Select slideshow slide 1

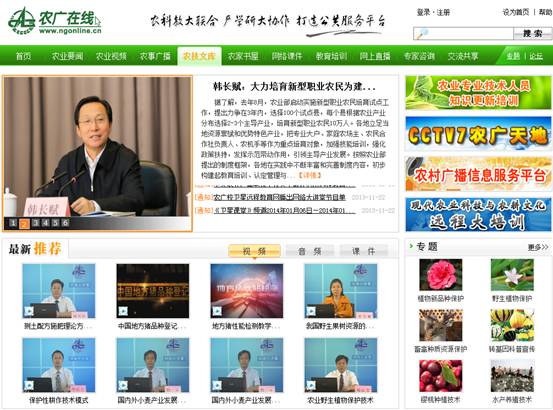click(13, 223)
